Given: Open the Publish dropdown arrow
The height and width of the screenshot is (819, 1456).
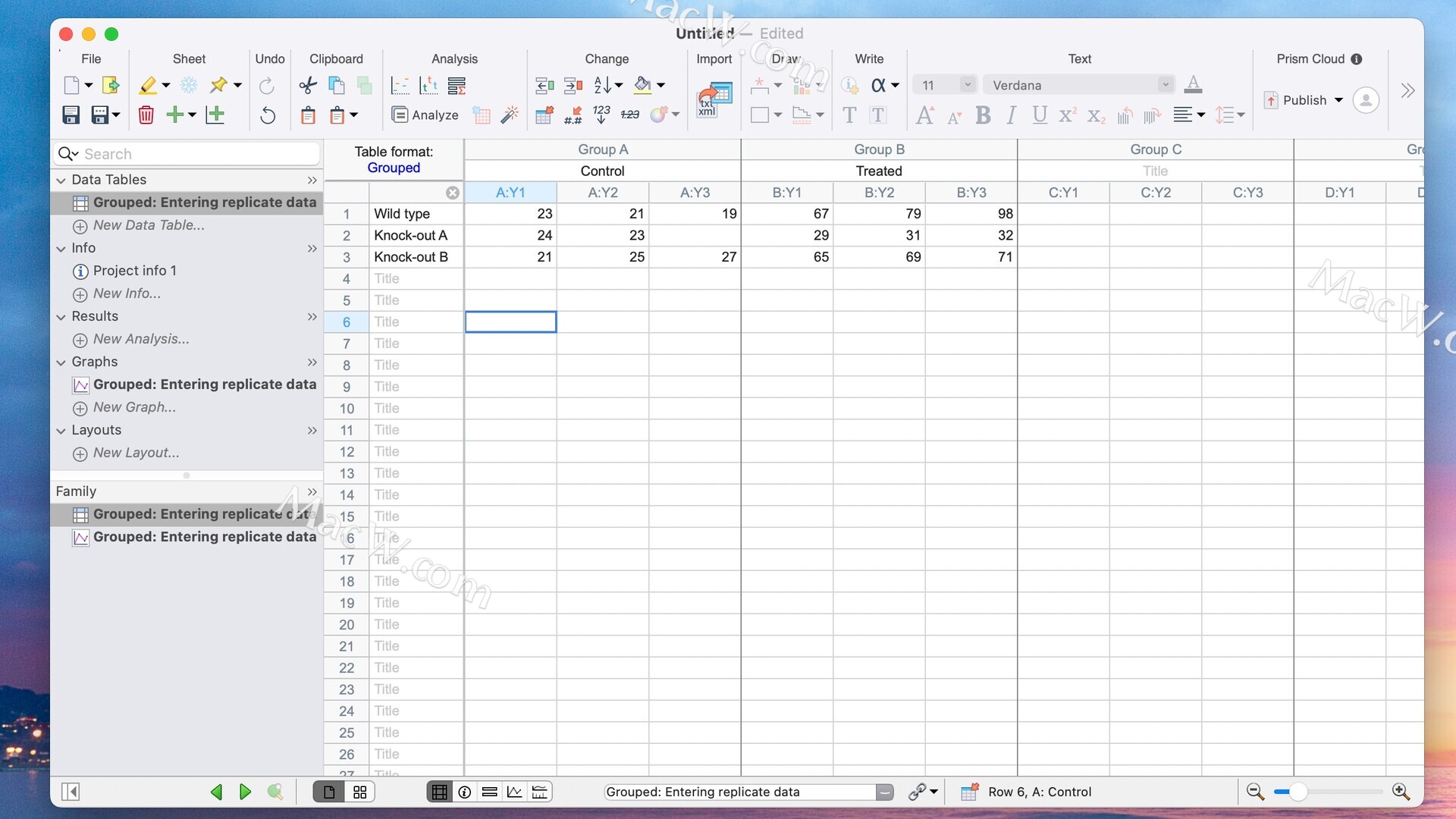Looking at the screenshot, I should pos(1338,100).
